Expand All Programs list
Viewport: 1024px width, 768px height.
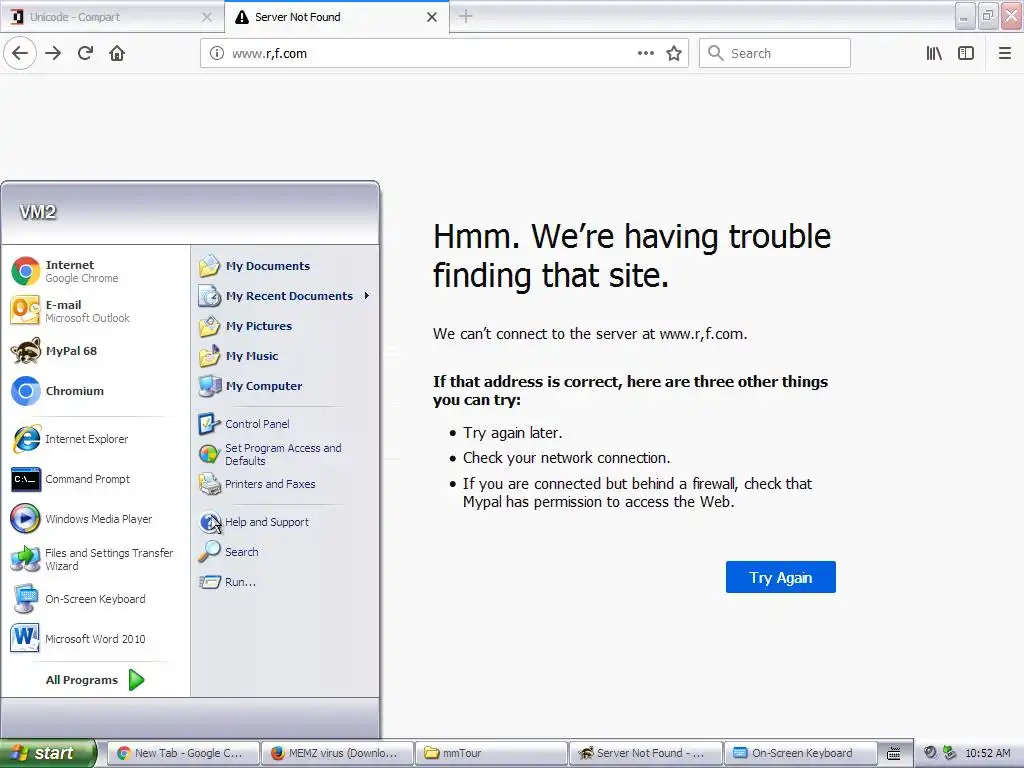coord(94,680)
